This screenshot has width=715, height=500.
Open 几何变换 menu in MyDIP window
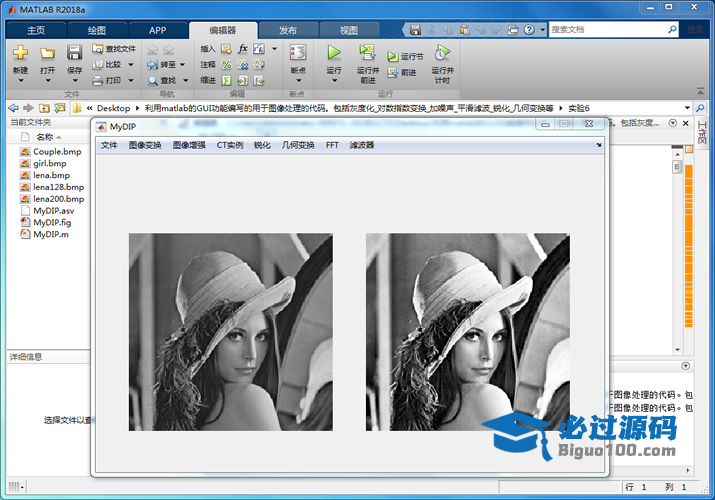pos(298,145)
